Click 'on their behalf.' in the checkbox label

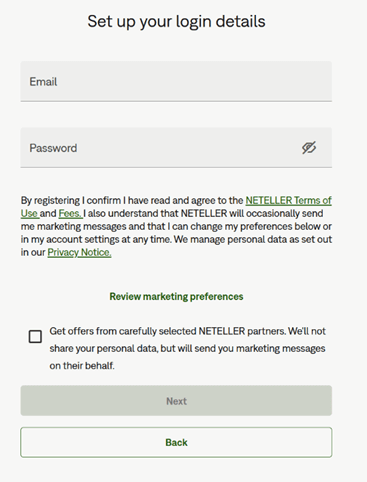click(82, 366)
